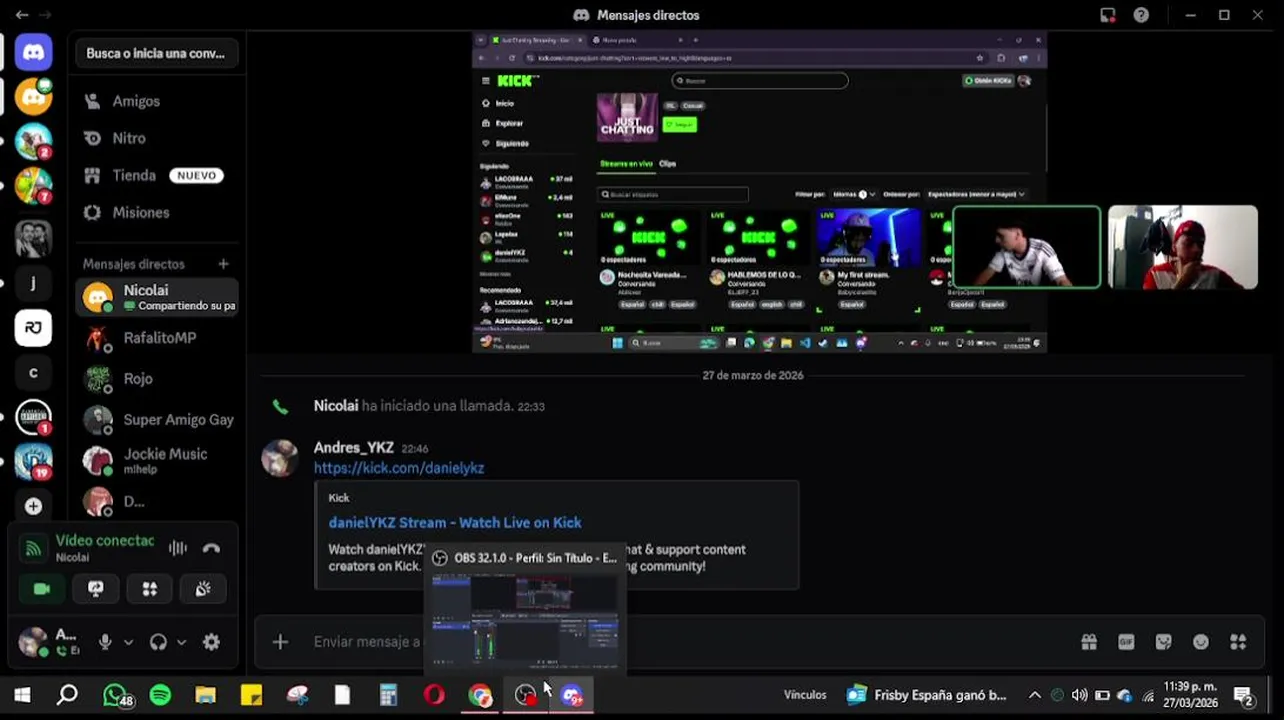
Task: Click the message attachment plus button
Action: tap(280, 642)
